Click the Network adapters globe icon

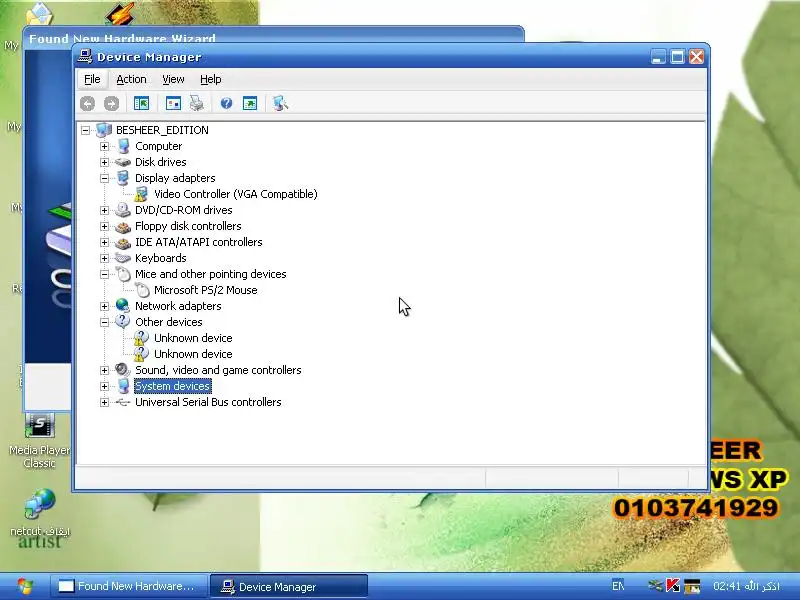pos(122,306)
